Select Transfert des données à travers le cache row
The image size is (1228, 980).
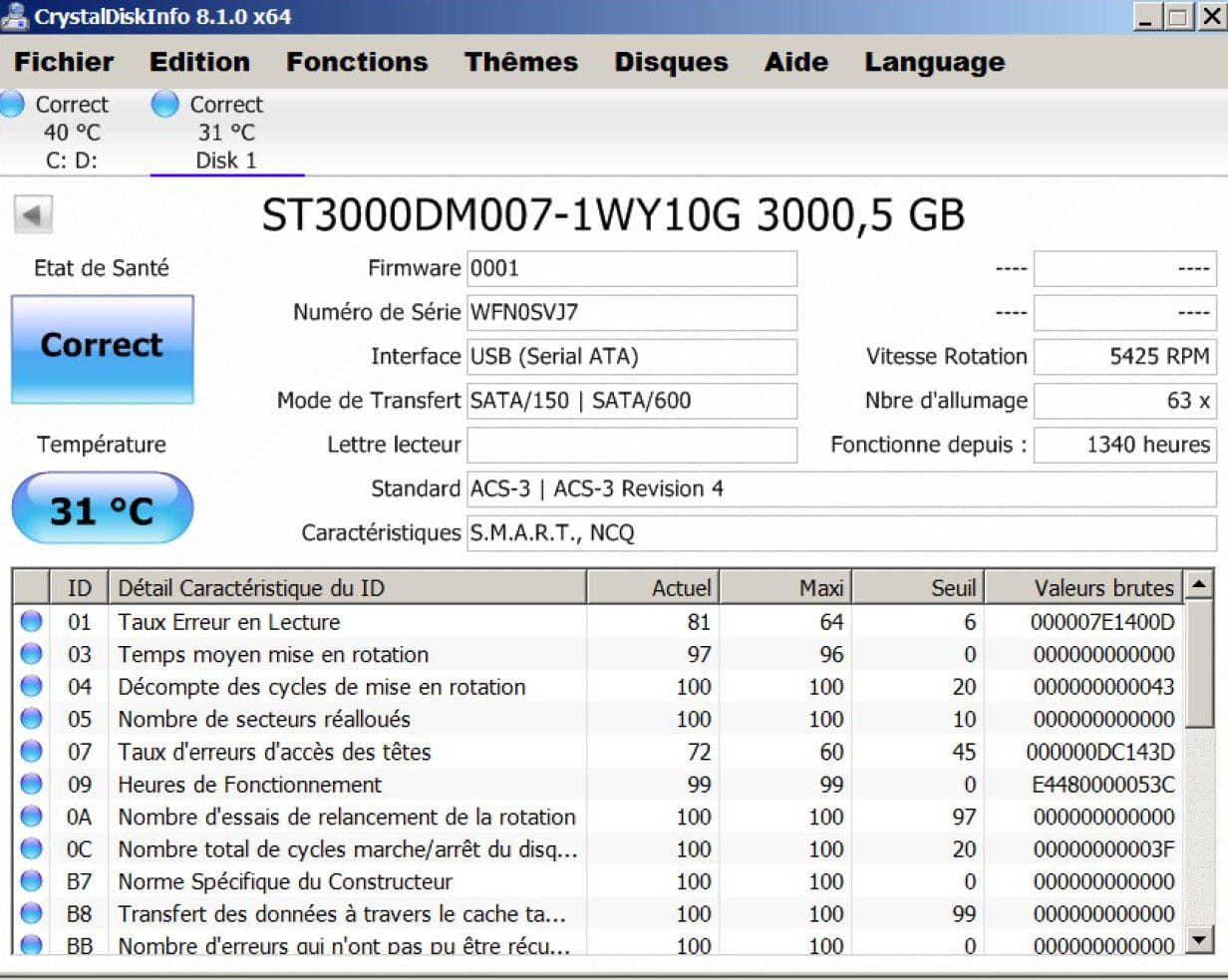598,913
